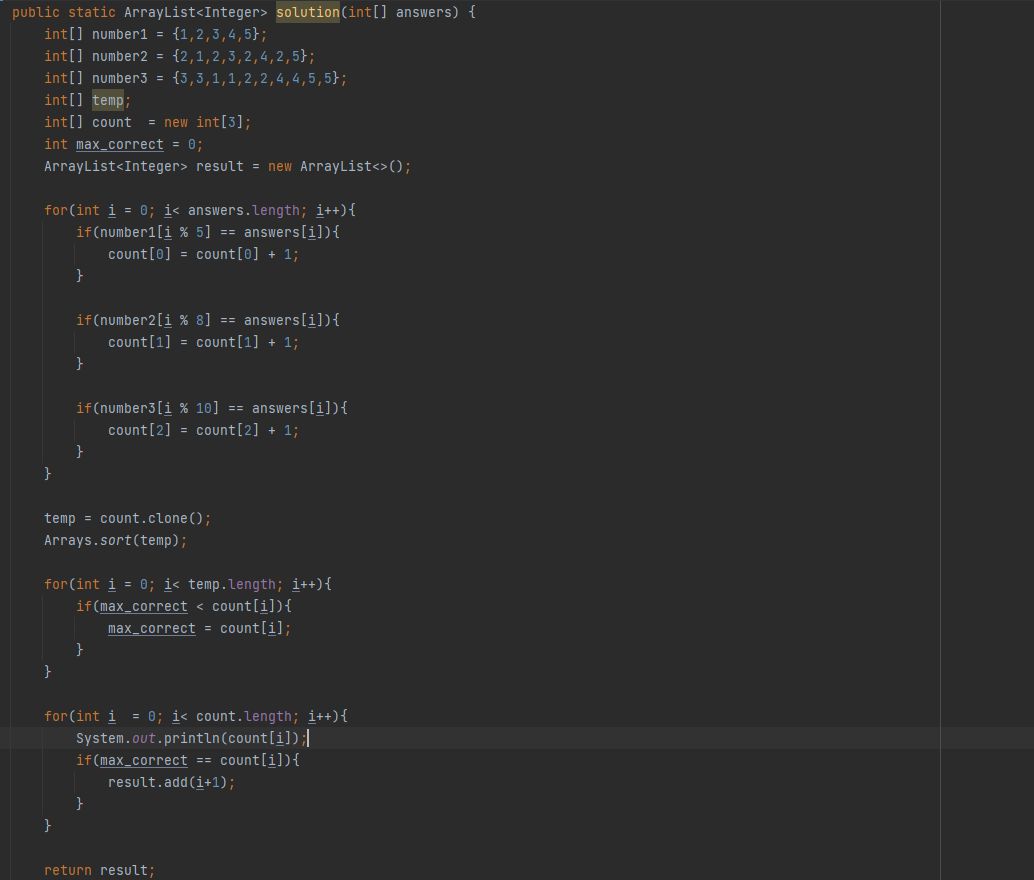
Task: Click the line "int max_correct = 0;"
Action: [x=123, y=144]
